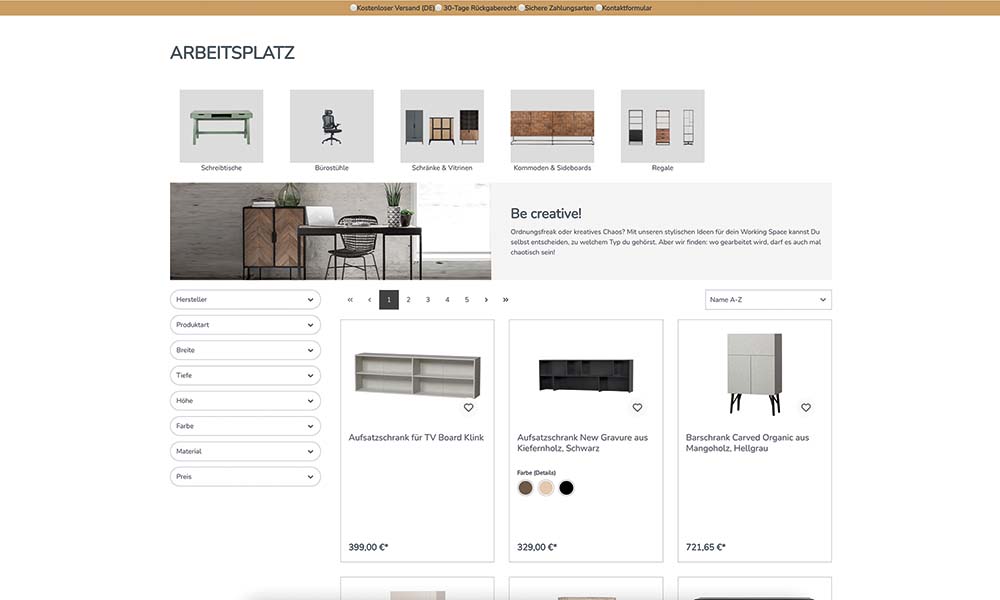The width and height of the screenshot is (1000, 600).
Task: Click the Bürostühle category label
Action: coord(332,168)
